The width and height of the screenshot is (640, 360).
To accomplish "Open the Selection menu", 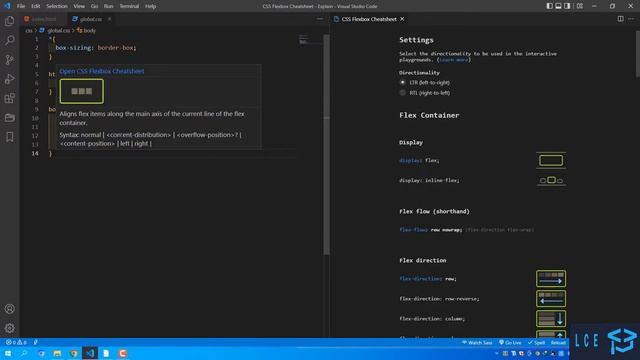I will pos(57,6).
